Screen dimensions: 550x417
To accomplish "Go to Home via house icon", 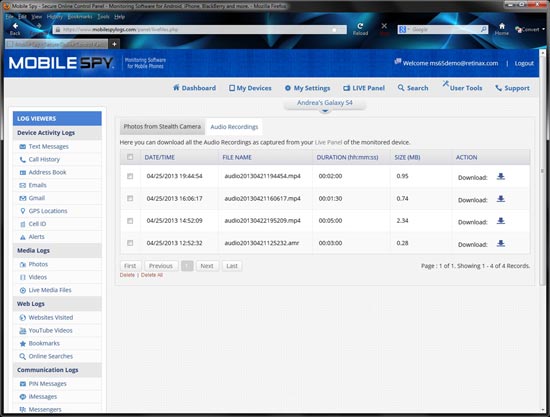I will click(502, 26).
